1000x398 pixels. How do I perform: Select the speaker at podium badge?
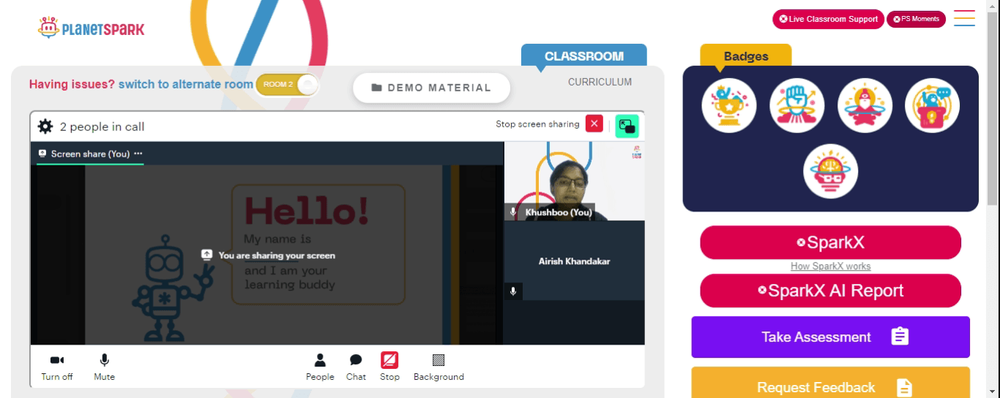pos(932,105)
